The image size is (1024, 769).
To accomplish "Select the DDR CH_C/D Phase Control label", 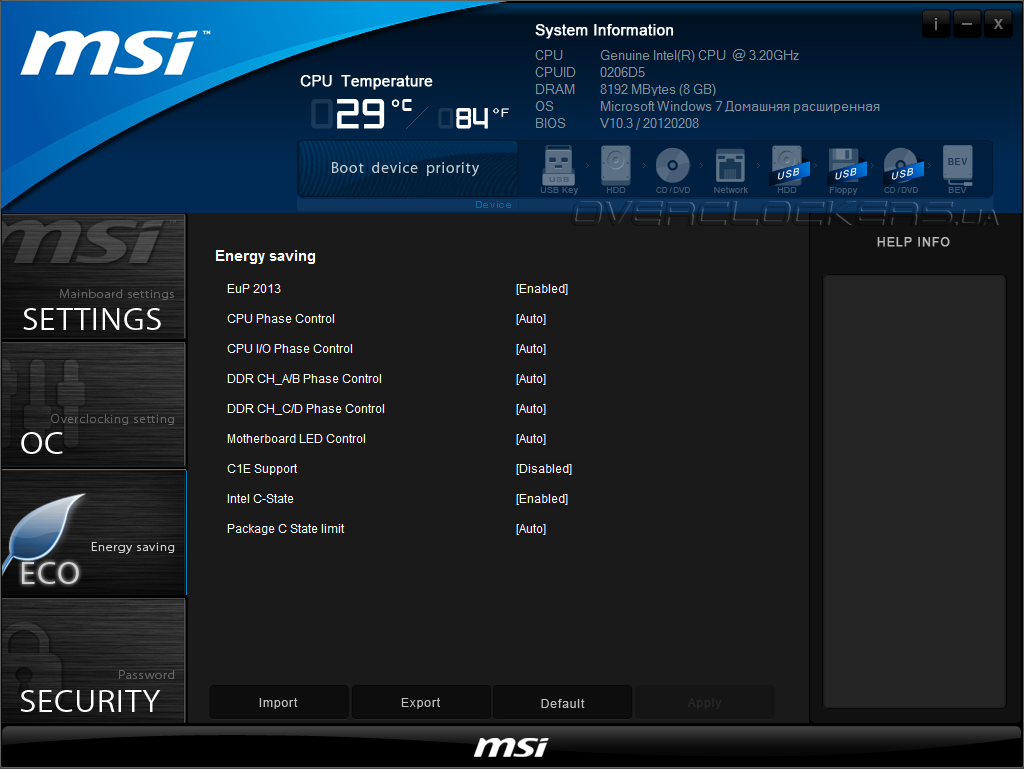I will (306, 409).
